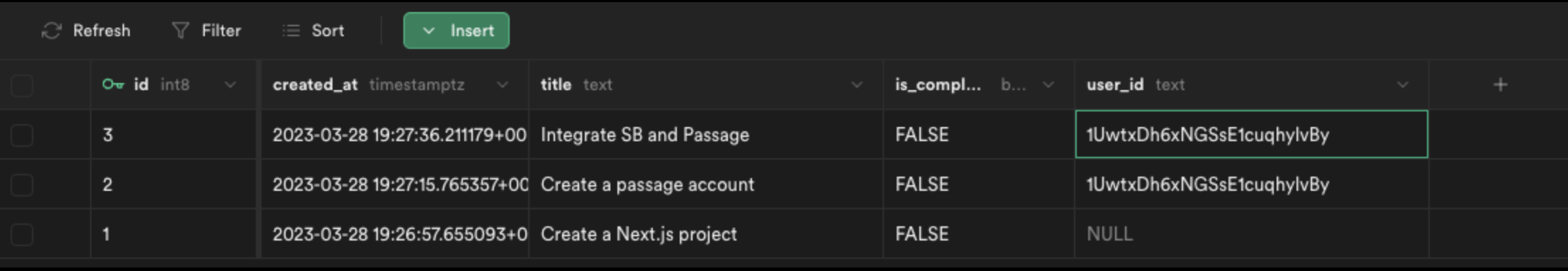Select the 'Create a passage account' title cell
This screenshot has height=271, width=1568.
[706, 184]
